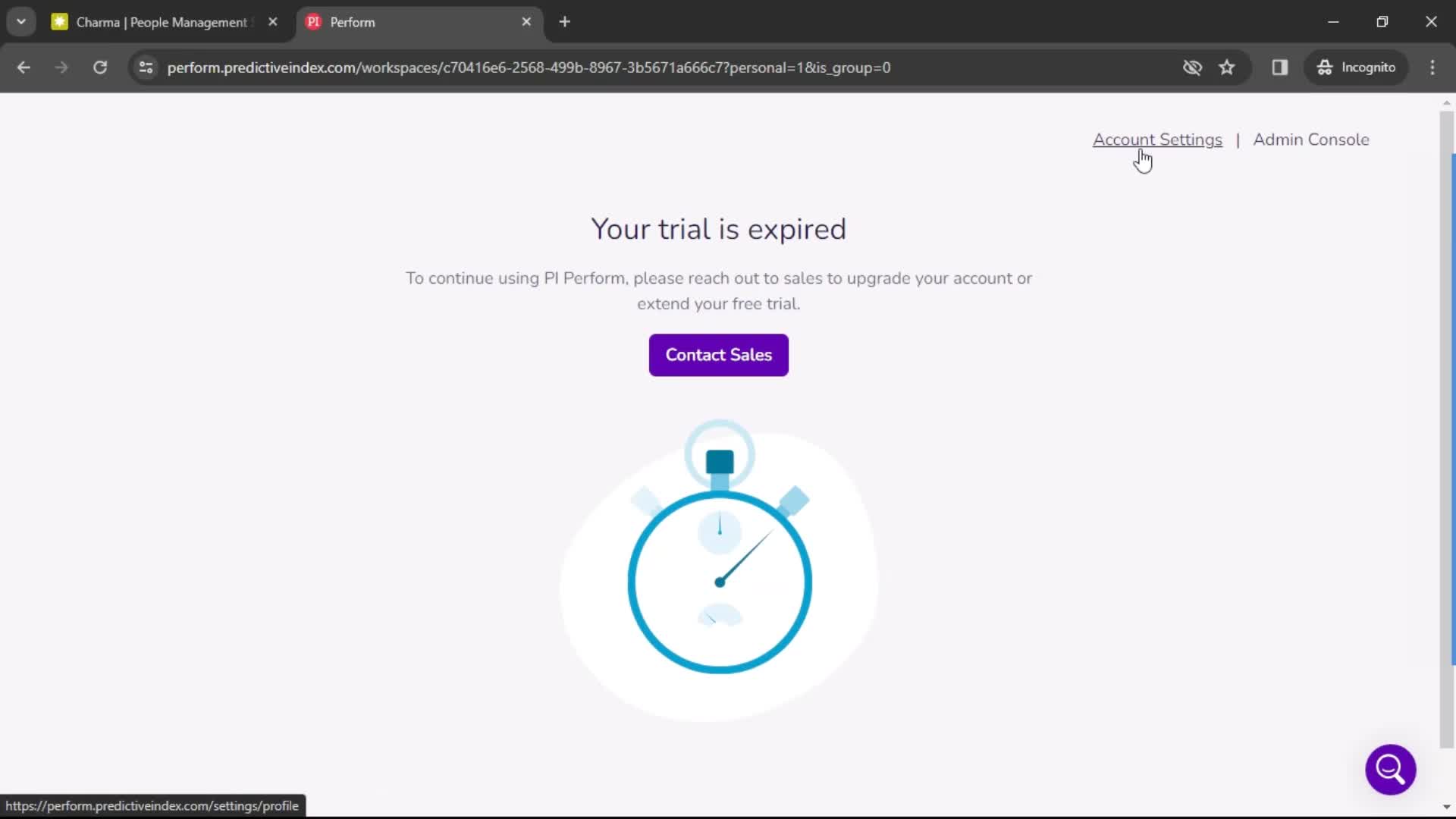The image size is (1456, 819).
Task: Open the site information icon in address bar
Action: (146, 67)
